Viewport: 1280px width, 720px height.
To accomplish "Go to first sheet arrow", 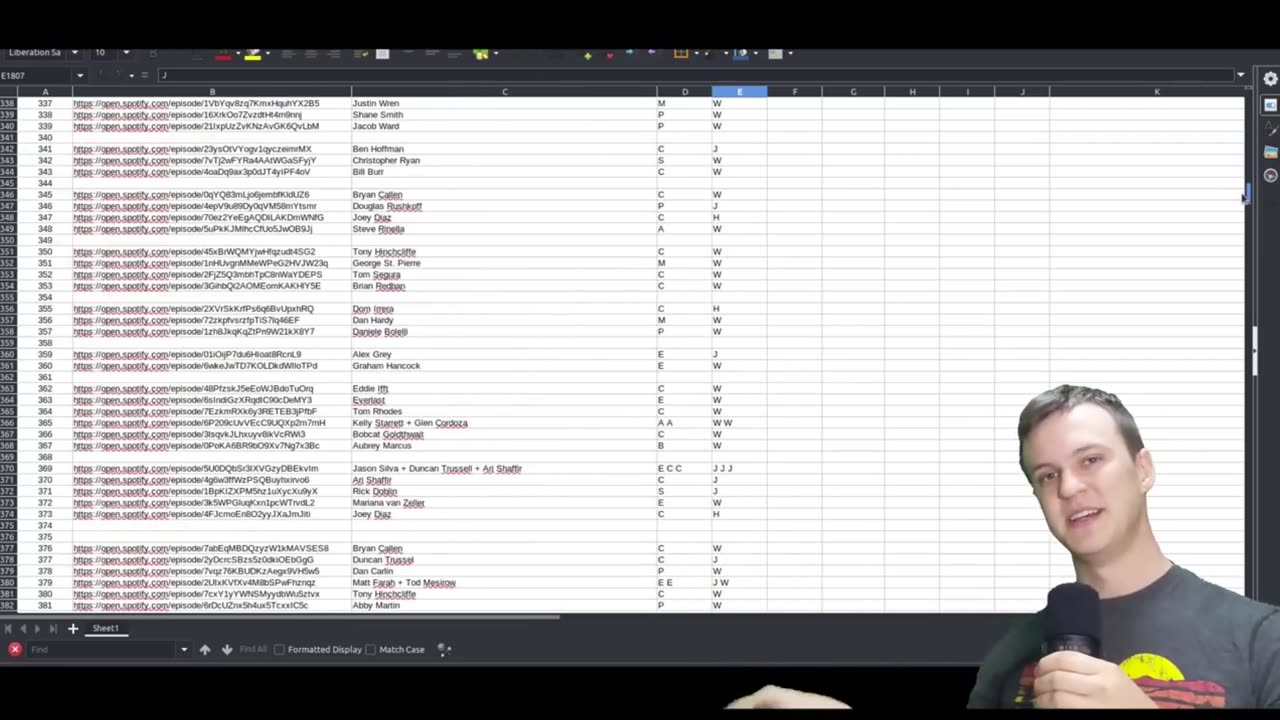I will (8, 628).
